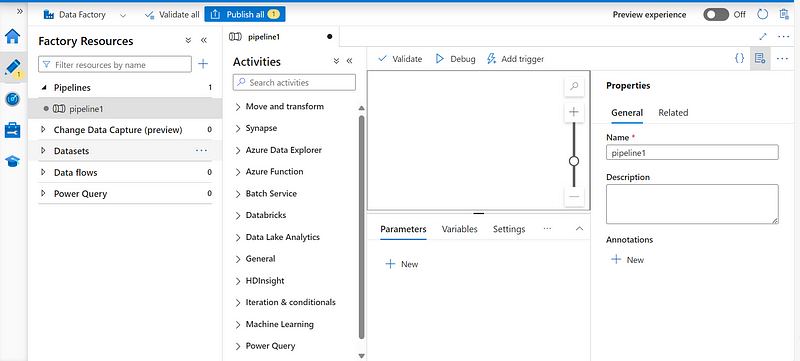Validate the pipeline
Image resolution: width=800 pixels, height=361 pixels.
coord(400,59)
